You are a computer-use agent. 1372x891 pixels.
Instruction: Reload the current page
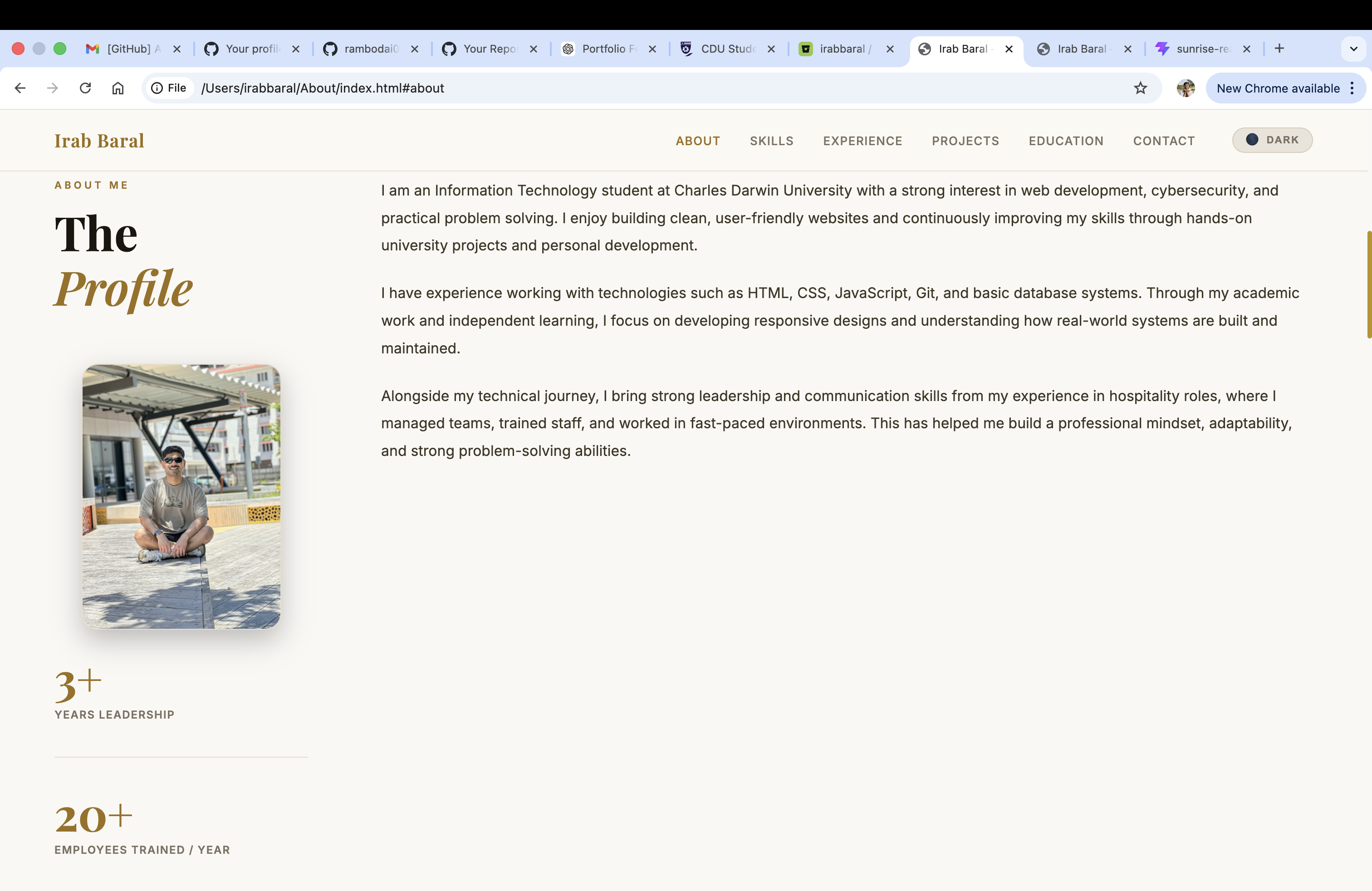[x=85, y=88]
